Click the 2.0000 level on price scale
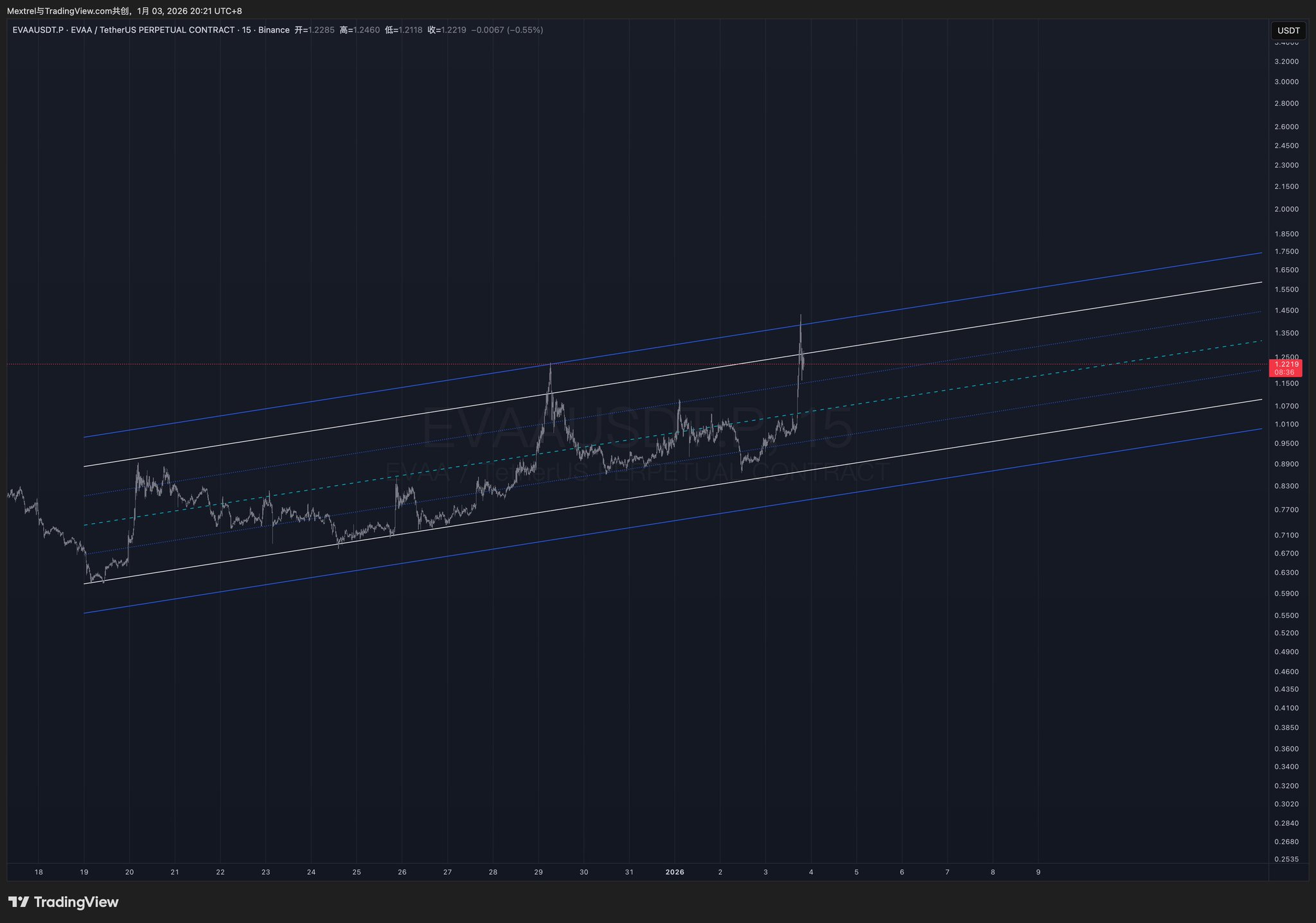The height and width of the screenshot is (923, 1316). (x=1286, y=209)
